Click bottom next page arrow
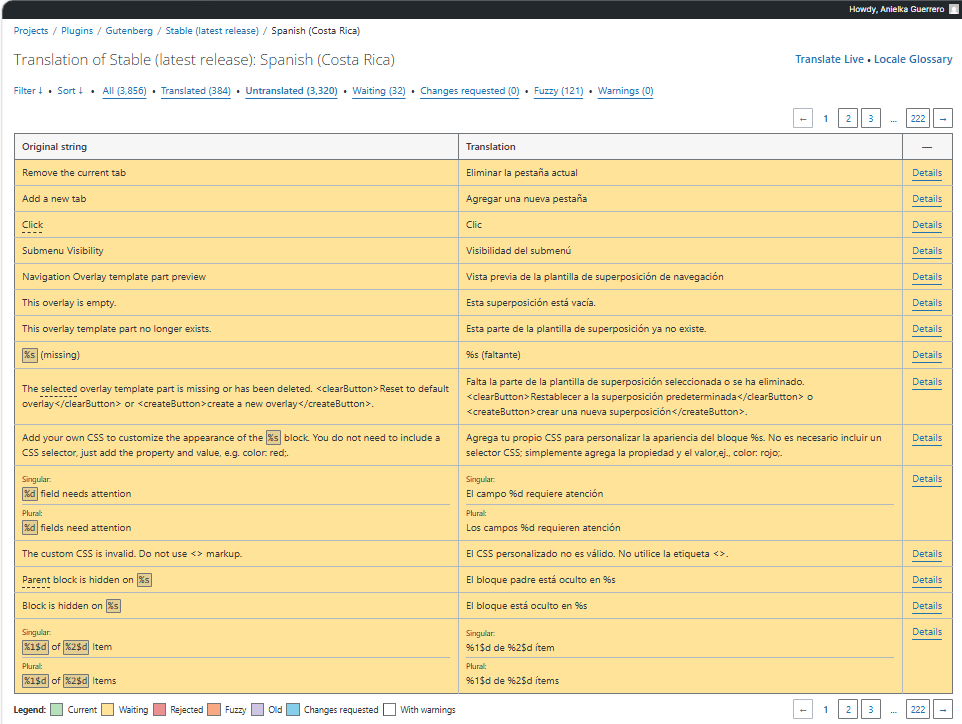962x724 pixels. pos(942,709)
